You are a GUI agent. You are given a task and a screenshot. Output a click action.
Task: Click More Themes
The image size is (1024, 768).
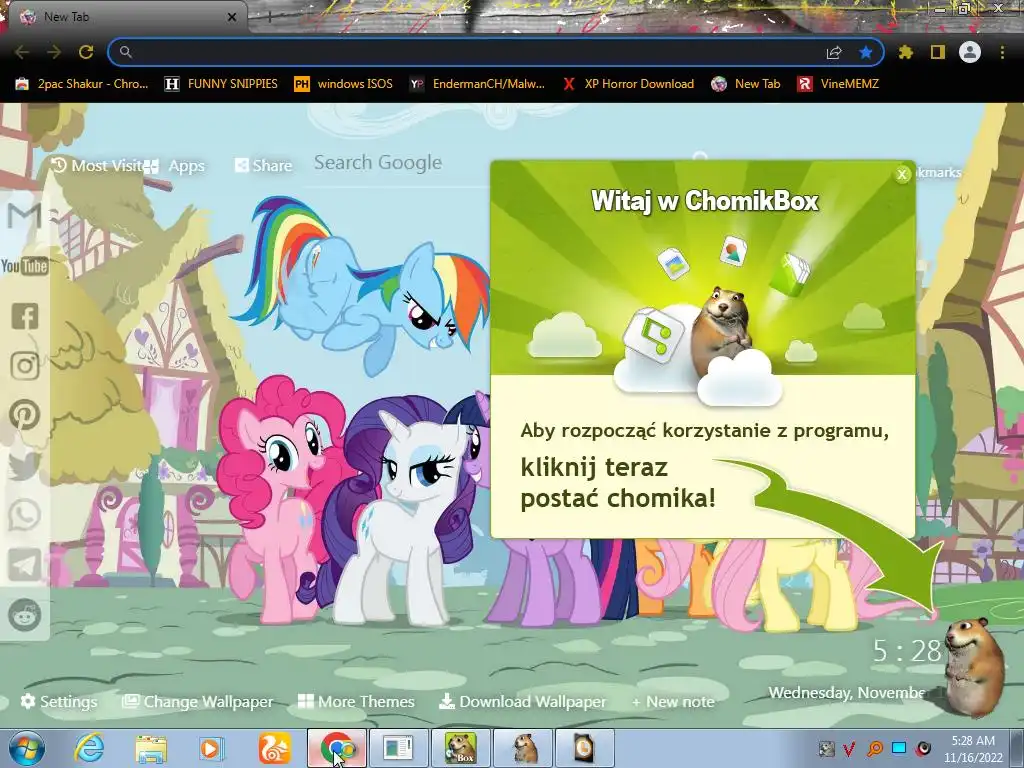tap(356, 701)
